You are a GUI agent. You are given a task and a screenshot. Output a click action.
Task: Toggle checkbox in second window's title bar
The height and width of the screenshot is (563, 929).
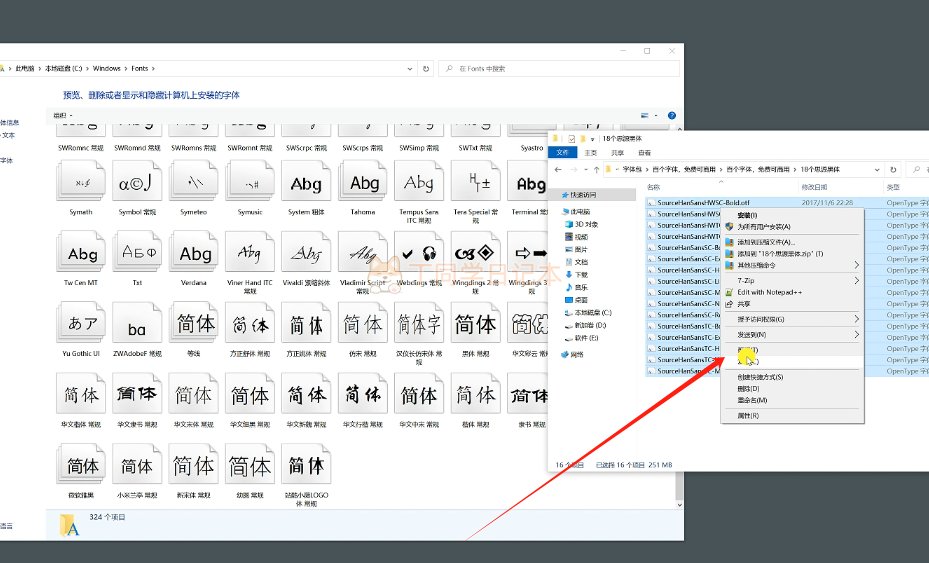pyautogui.click(x=571, y=138)
